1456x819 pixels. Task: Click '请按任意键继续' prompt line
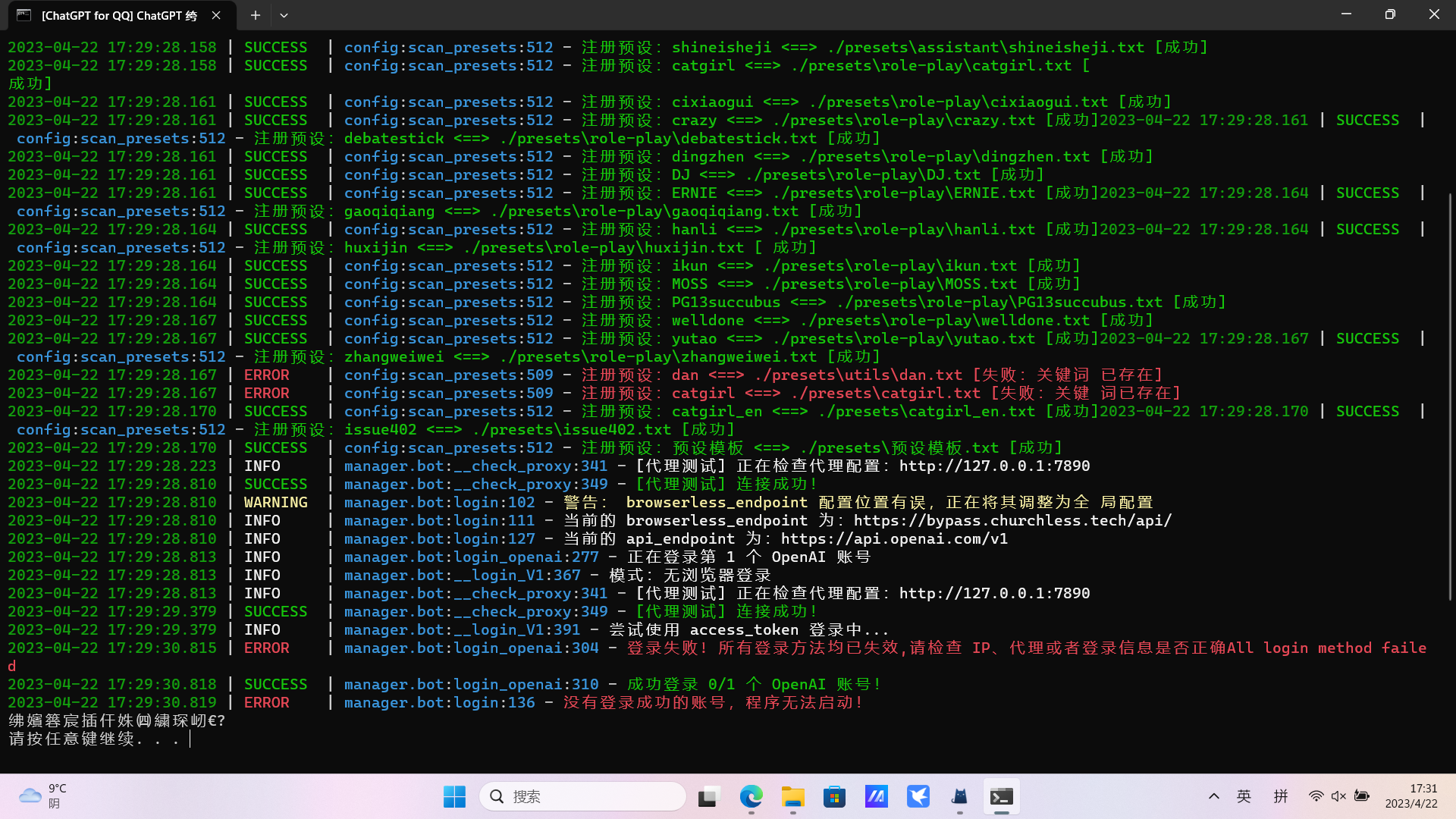tap(95, 739)
